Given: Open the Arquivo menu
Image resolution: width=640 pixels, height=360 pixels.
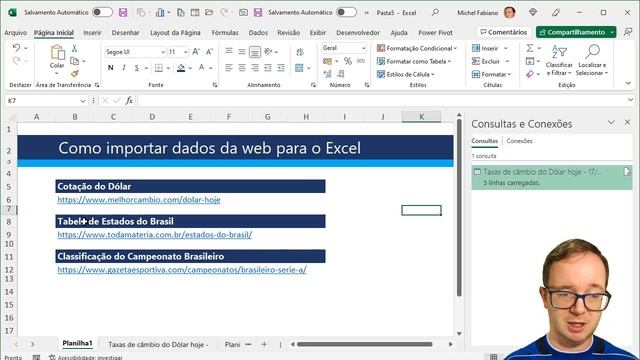Looking at the screenshot, I should (16, 32).
